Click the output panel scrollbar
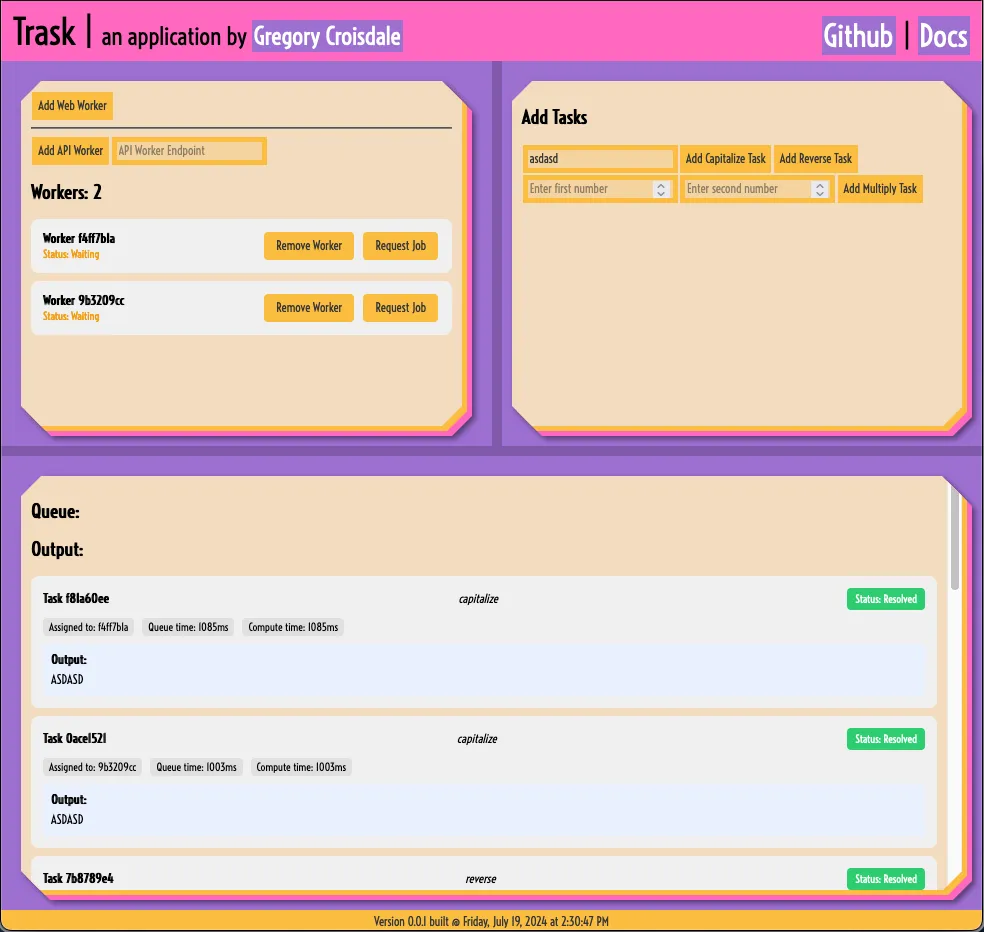 click(954, 540)
